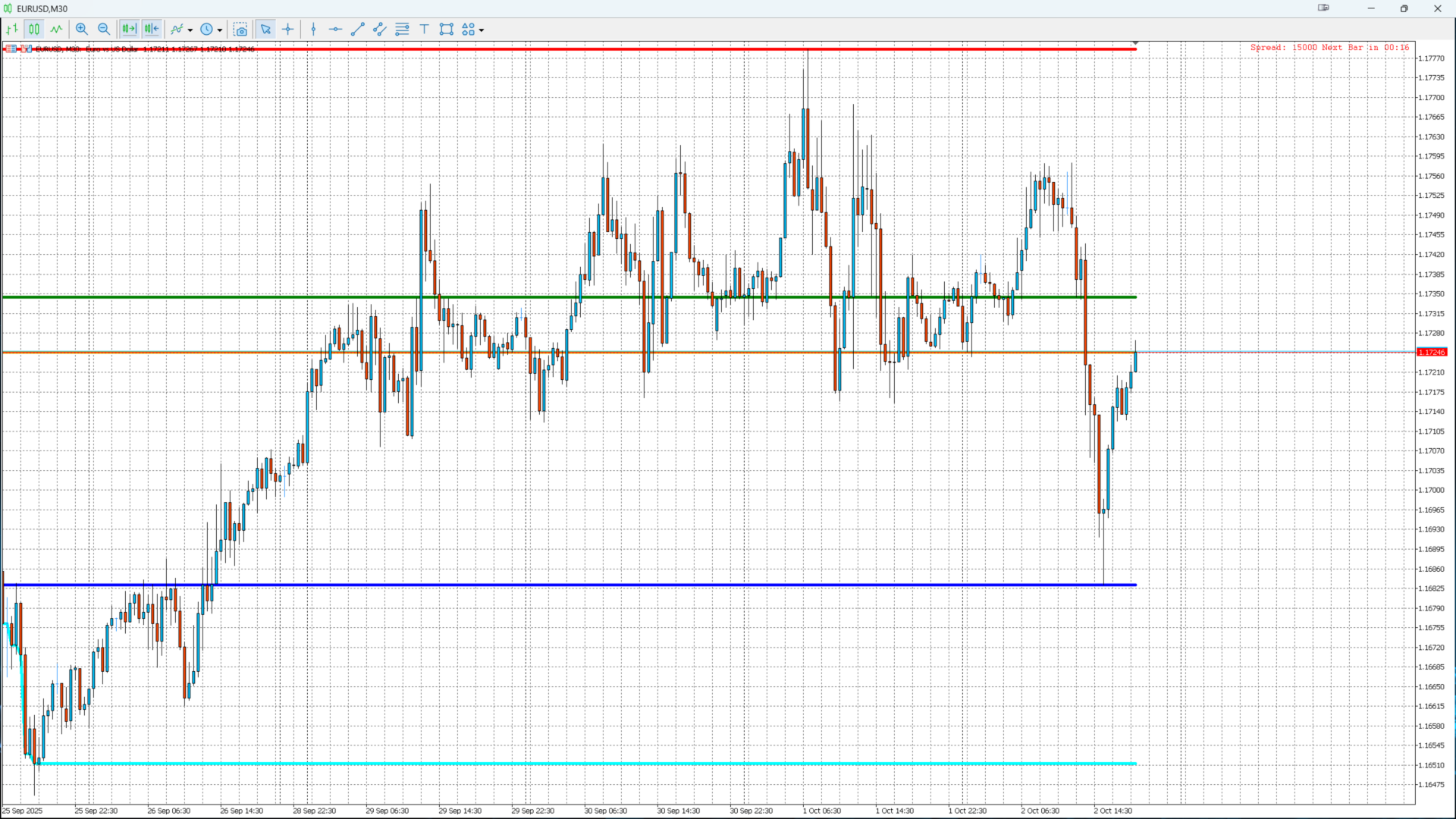Open the indicators list dropdown arrow
This screenshot has height=819, width=1456.
point(190,30)
